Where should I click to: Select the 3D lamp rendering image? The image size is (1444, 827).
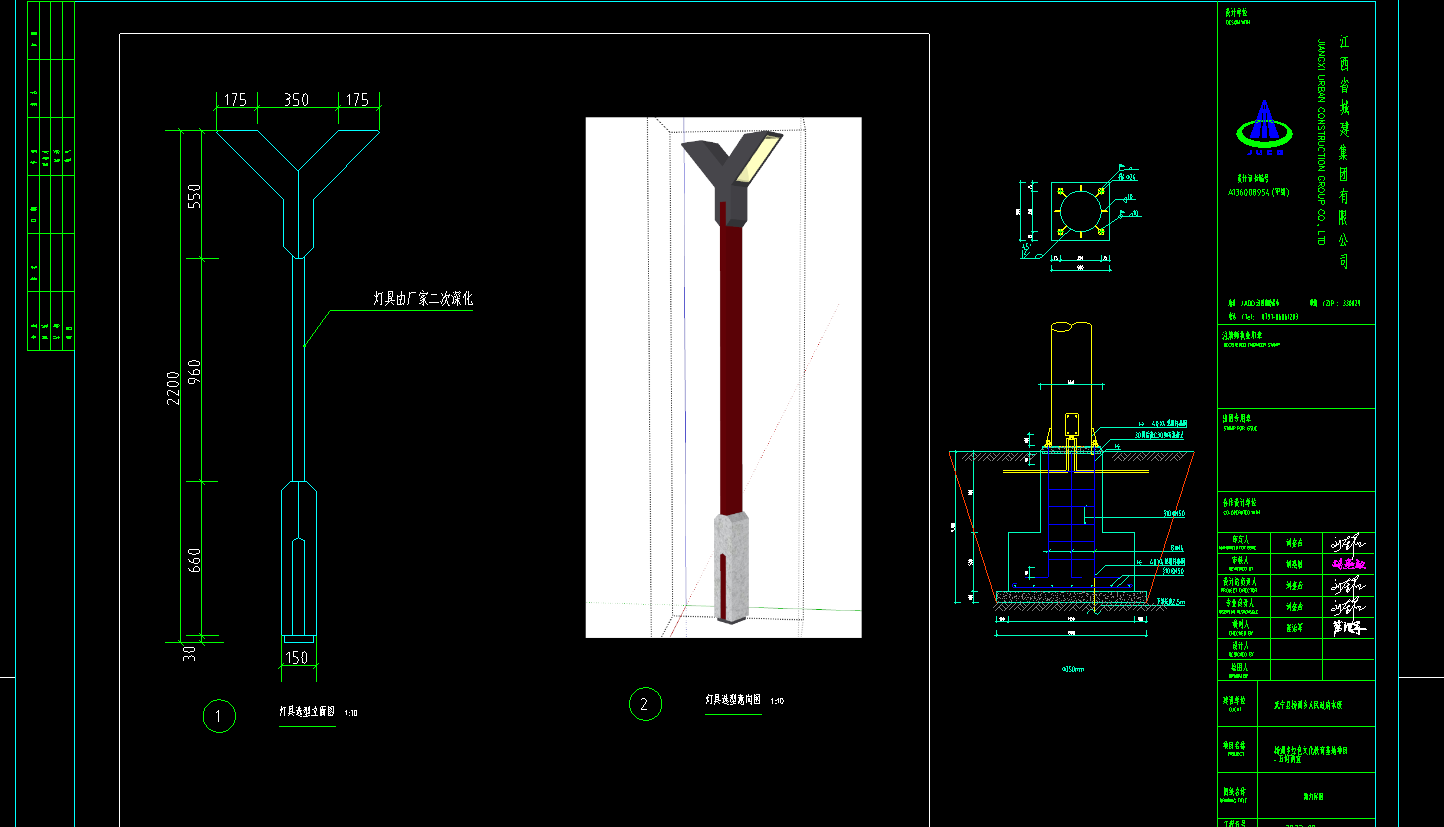click(723, 377)
